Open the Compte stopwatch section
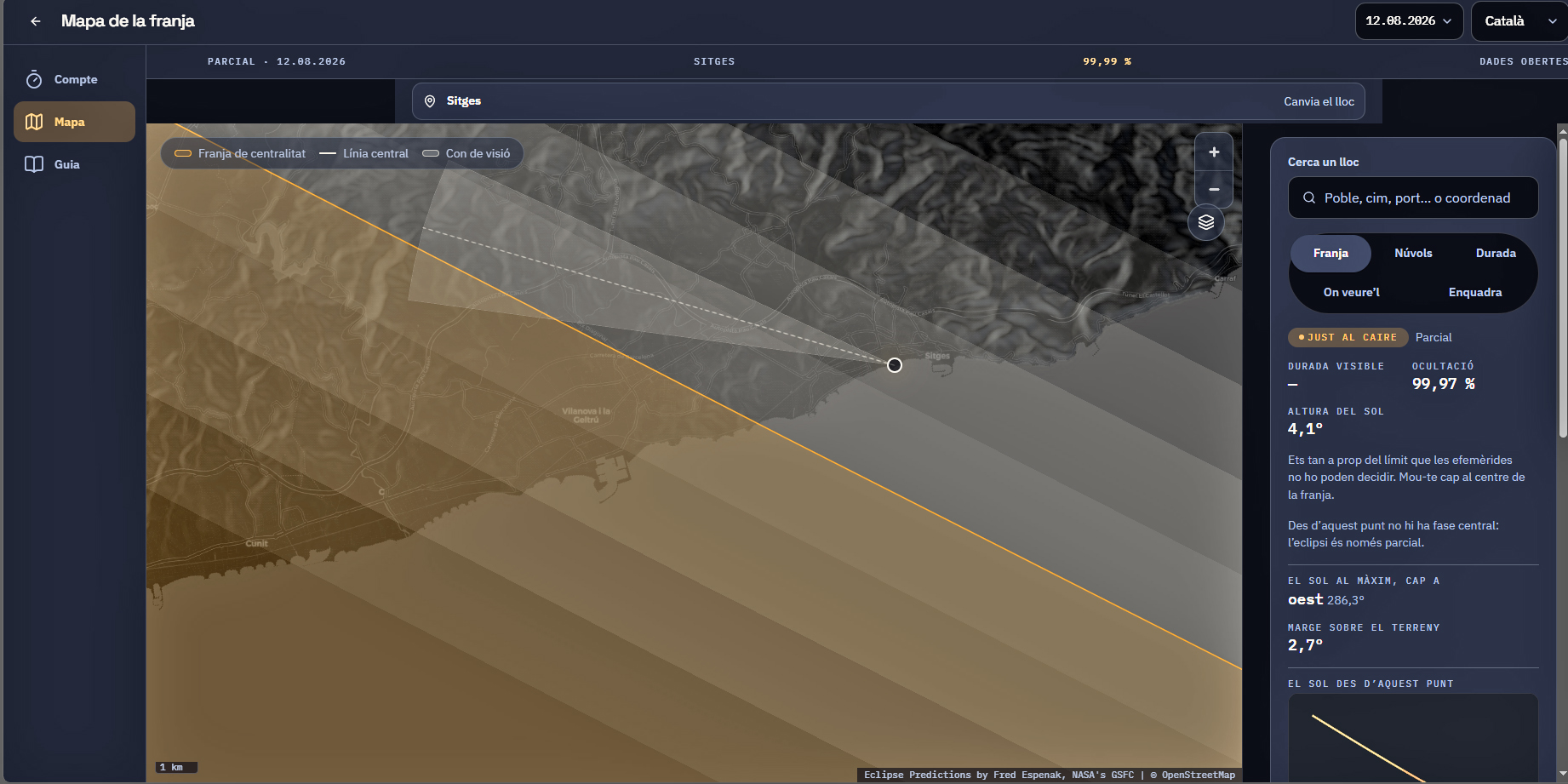This screenshot has width=1568, height=784. [x=74, y=79]
